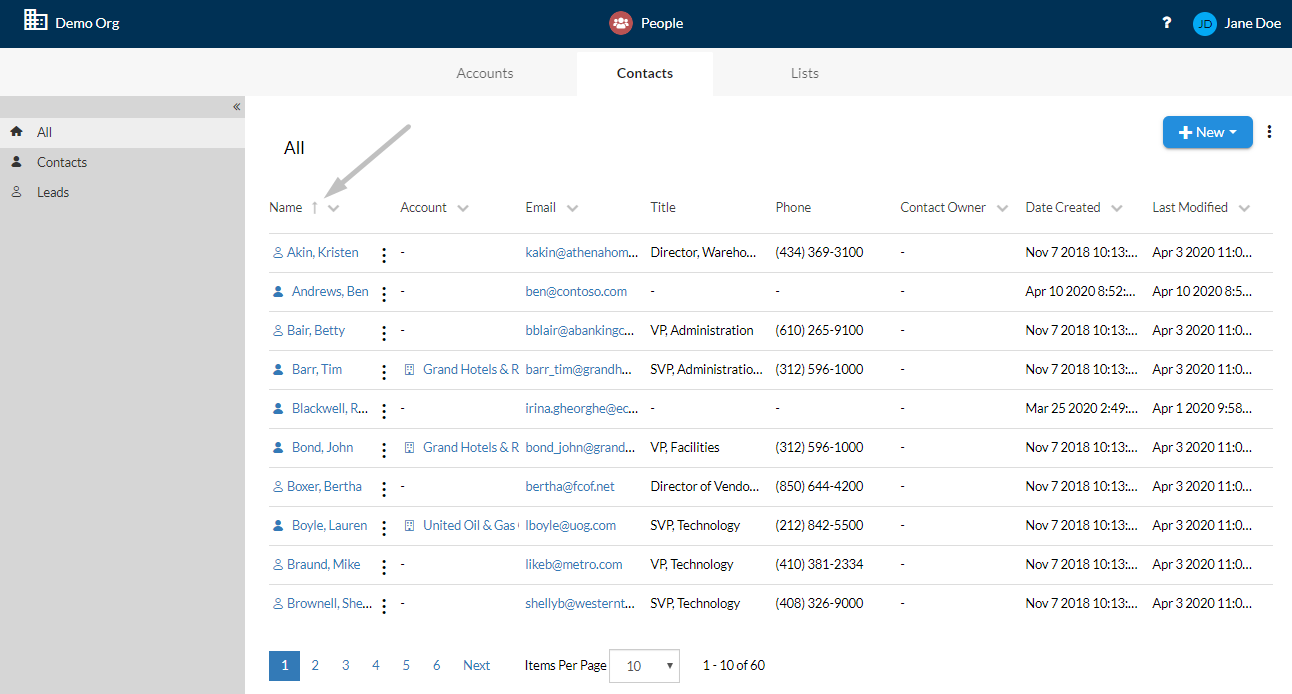Click the Demo Org building icon
Image resolution: width=1292 pixels, height=694 pixels.
[36, 20]
